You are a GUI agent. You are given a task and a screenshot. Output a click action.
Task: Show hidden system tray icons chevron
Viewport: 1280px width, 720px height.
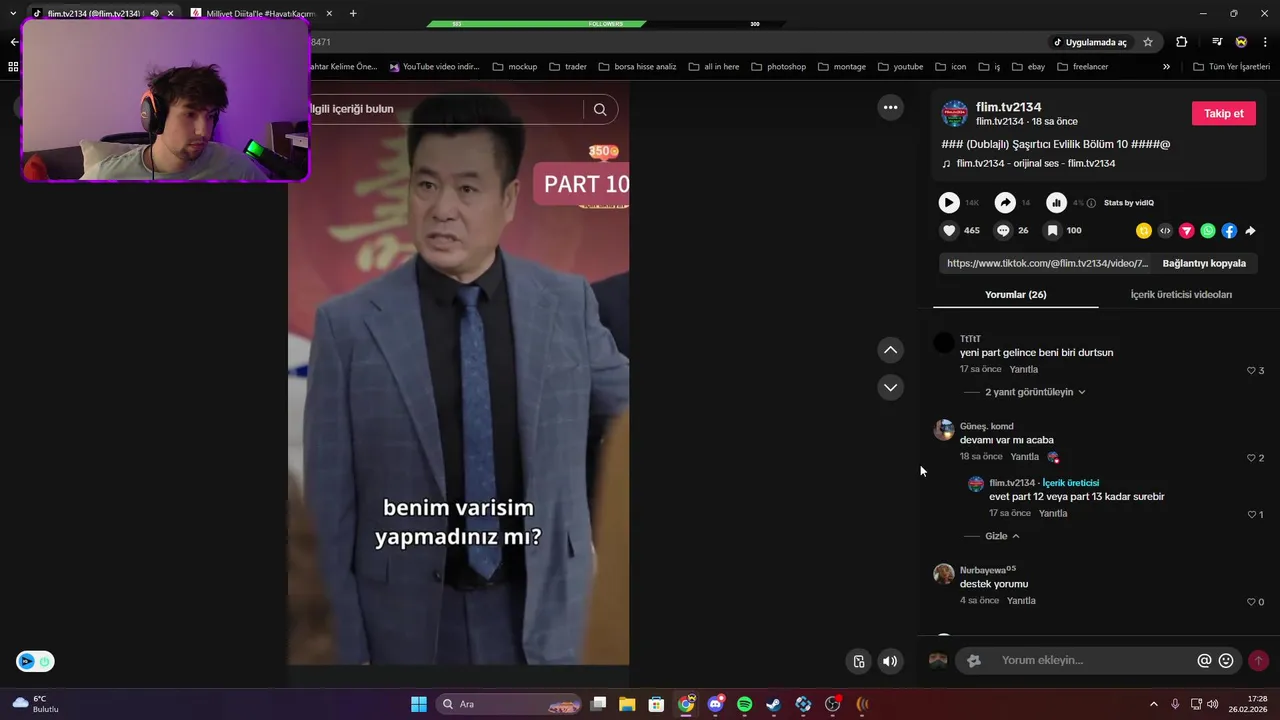click(x=1153, y=704)
